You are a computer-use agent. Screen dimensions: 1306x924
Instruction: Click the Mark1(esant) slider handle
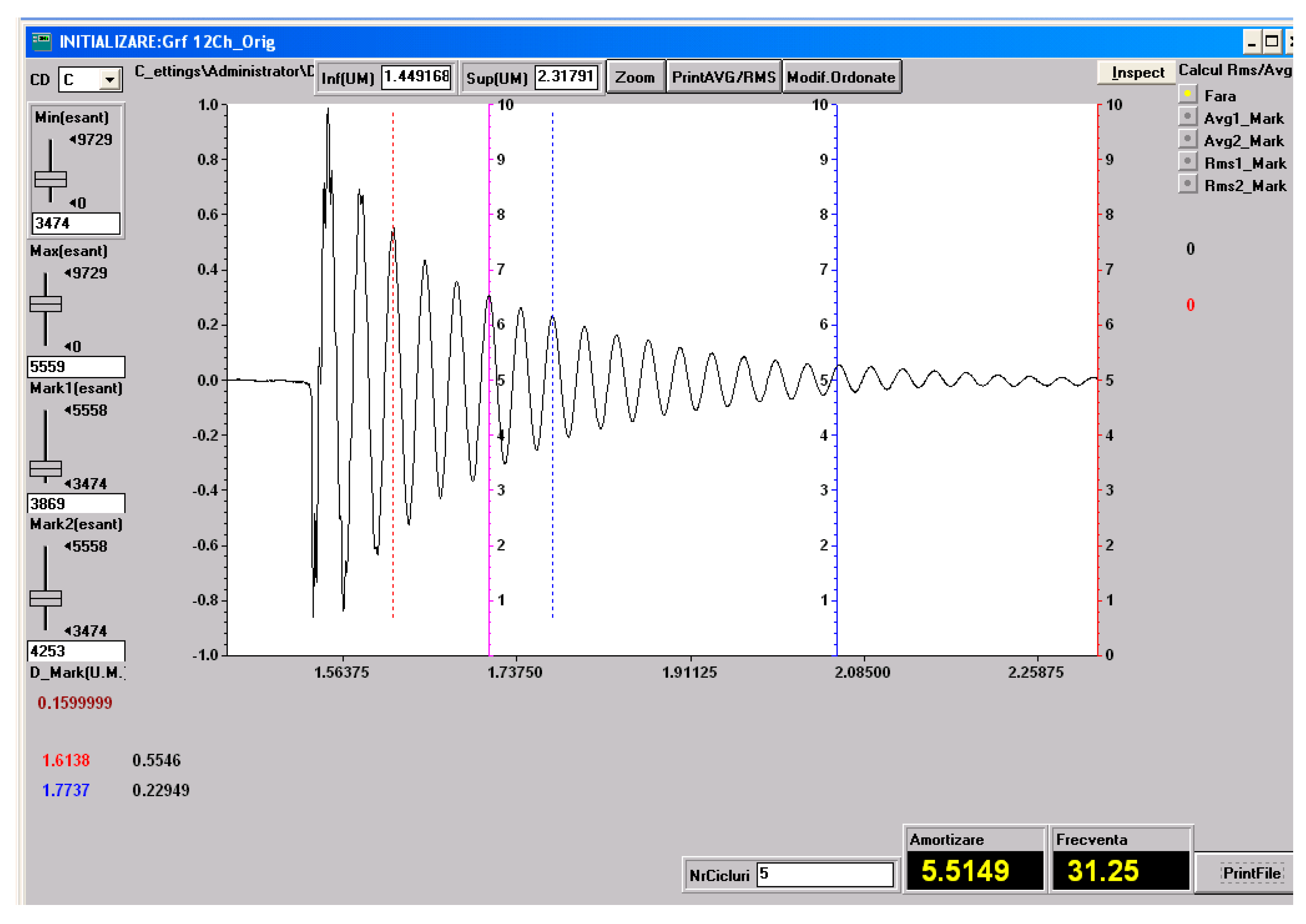coord(45,468)
